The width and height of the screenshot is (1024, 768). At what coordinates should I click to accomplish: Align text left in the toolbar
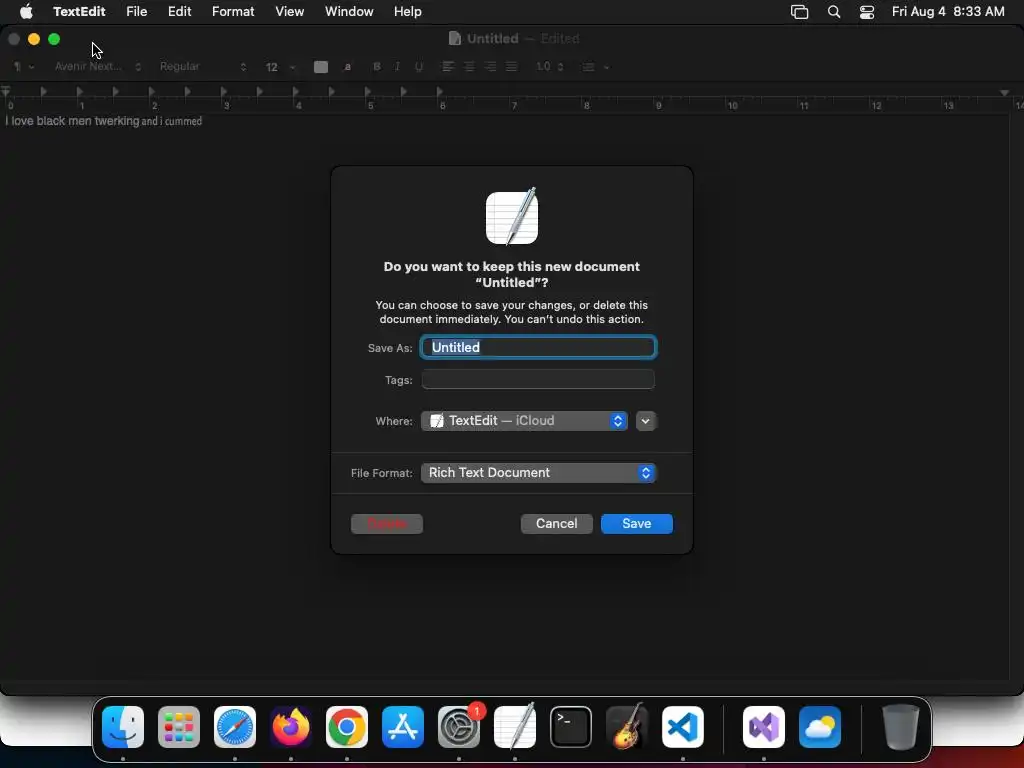click(x=448, y=67)
